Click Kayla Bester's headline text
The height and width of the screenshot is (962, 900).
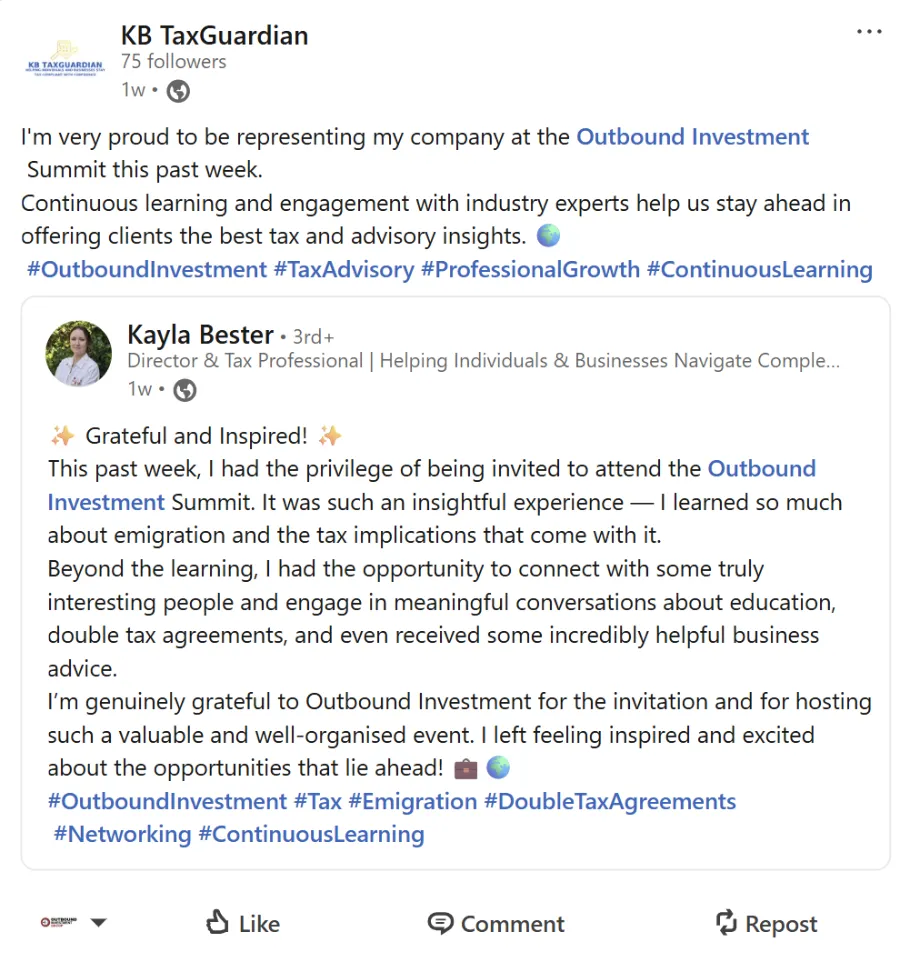483,361
